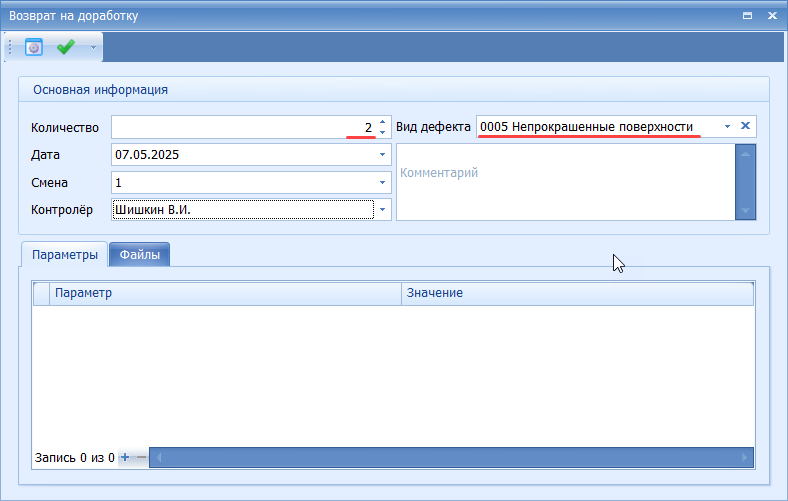Confirm with the green checkmark icon
This screenshot has width=788, height=501.
click(66, 47)
